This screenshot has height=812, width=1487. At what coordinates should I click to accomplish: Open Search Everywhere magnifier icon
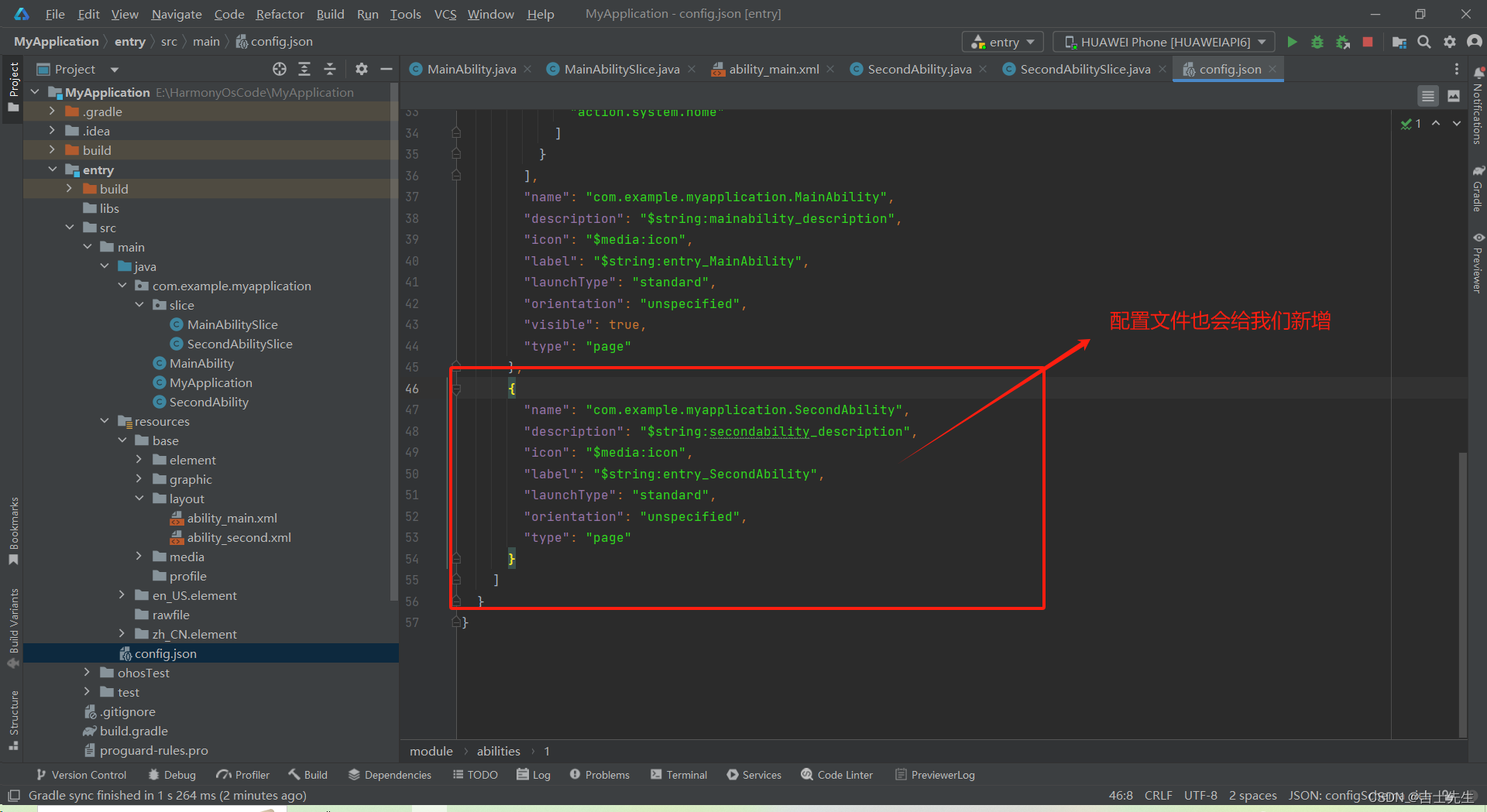pos(1423,42)
